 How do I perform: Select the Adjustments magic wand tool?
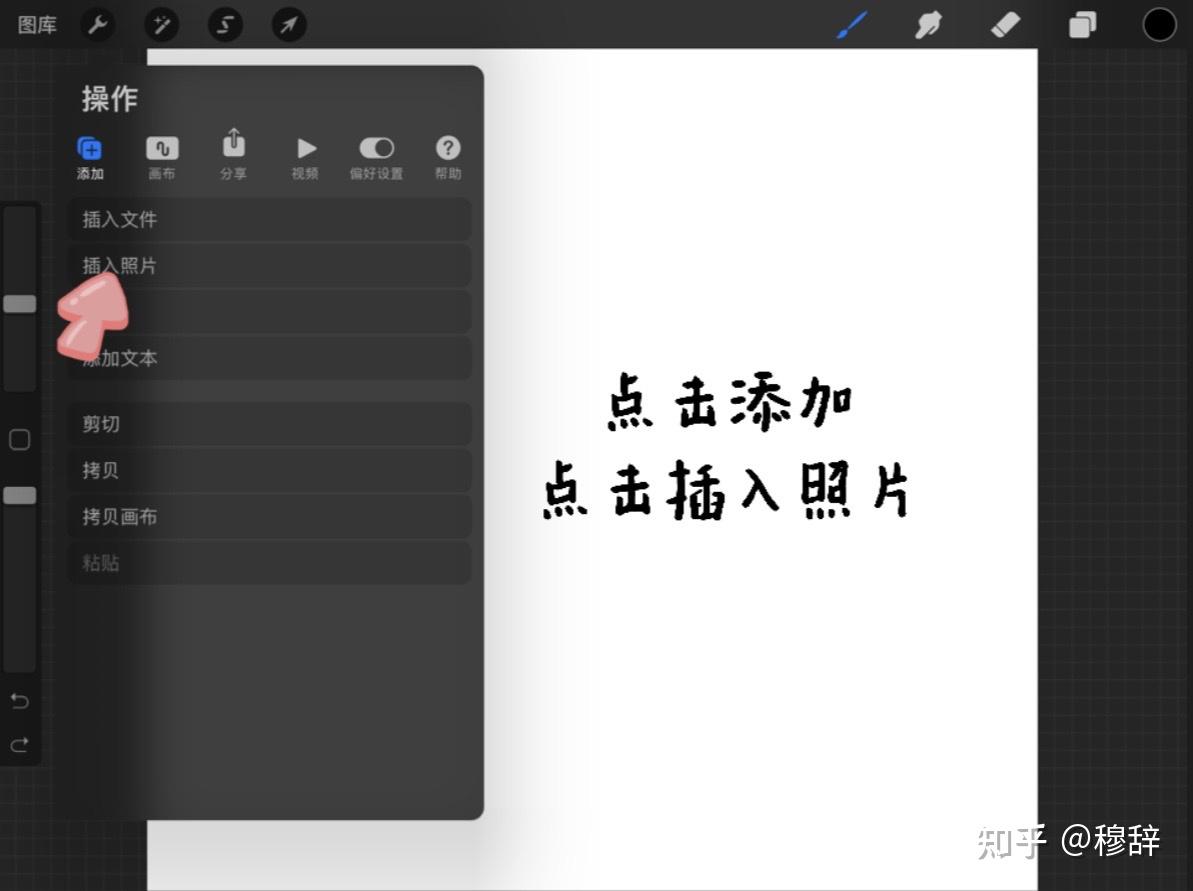point(160,25)
